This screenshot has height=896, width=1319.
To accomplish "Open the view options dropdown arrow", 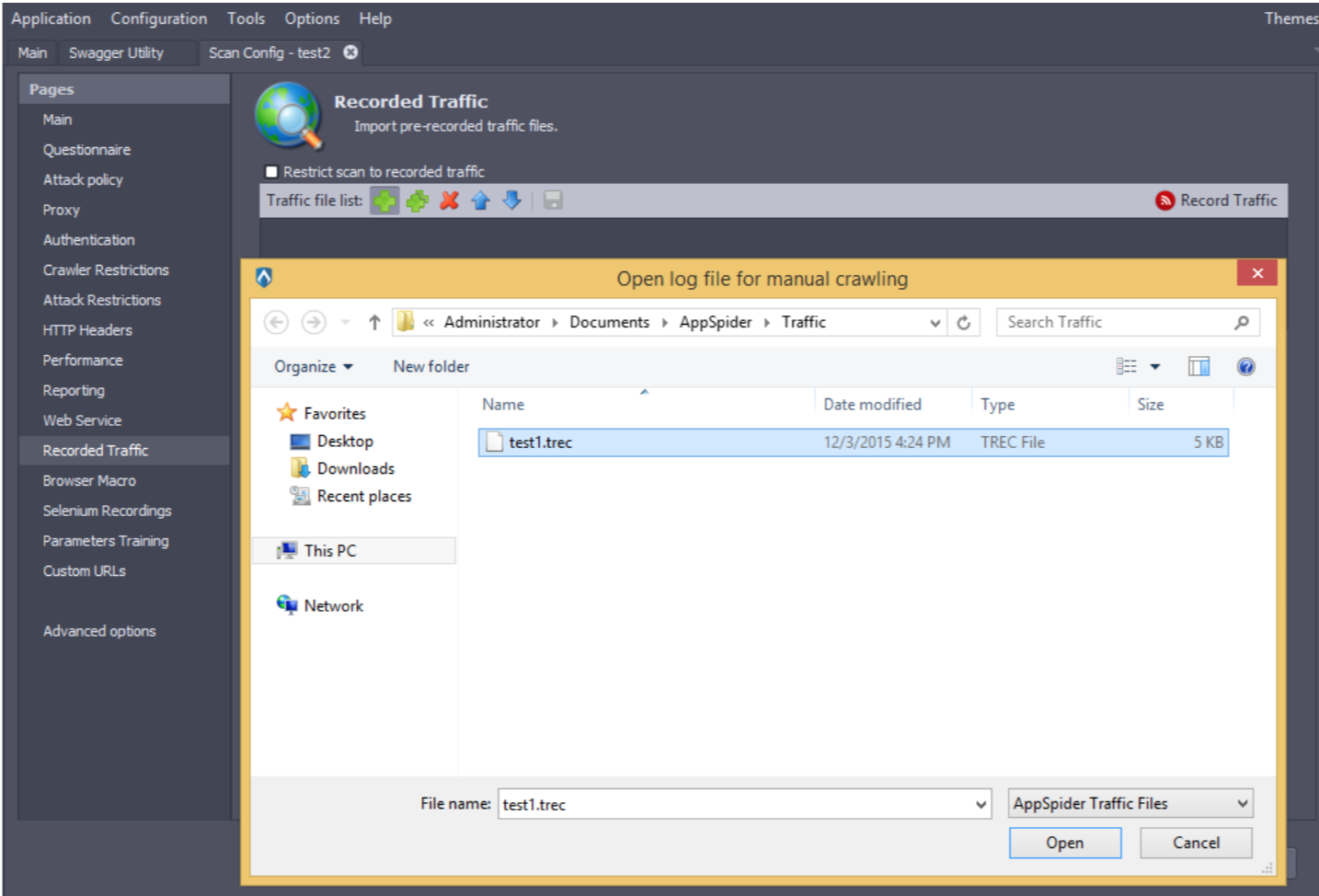I will tap(1155, 367).
